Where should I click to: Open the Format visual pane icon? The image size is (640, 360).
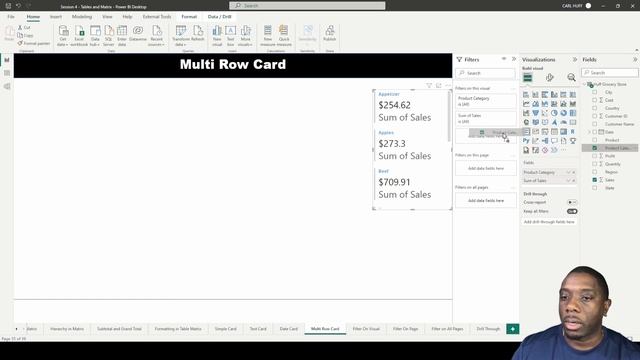click(x=550, y=77)
